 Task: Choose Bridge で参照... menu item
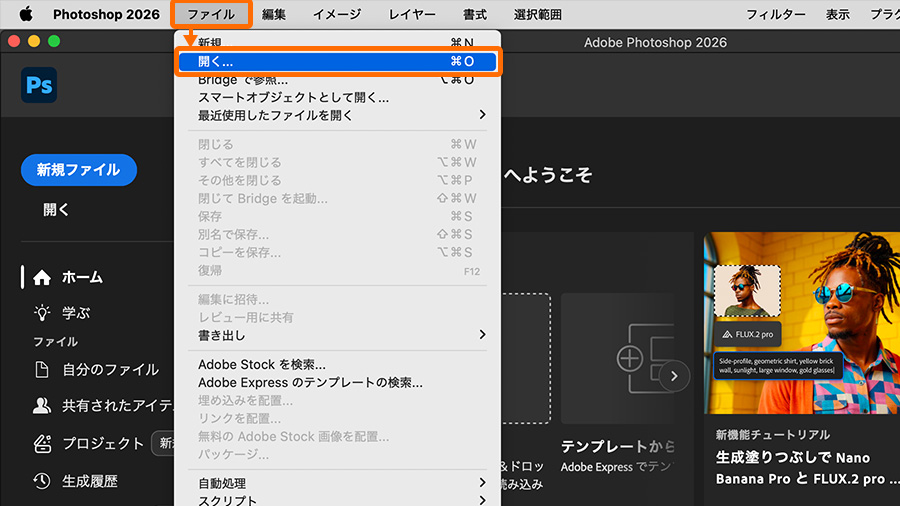pos(338,80)
